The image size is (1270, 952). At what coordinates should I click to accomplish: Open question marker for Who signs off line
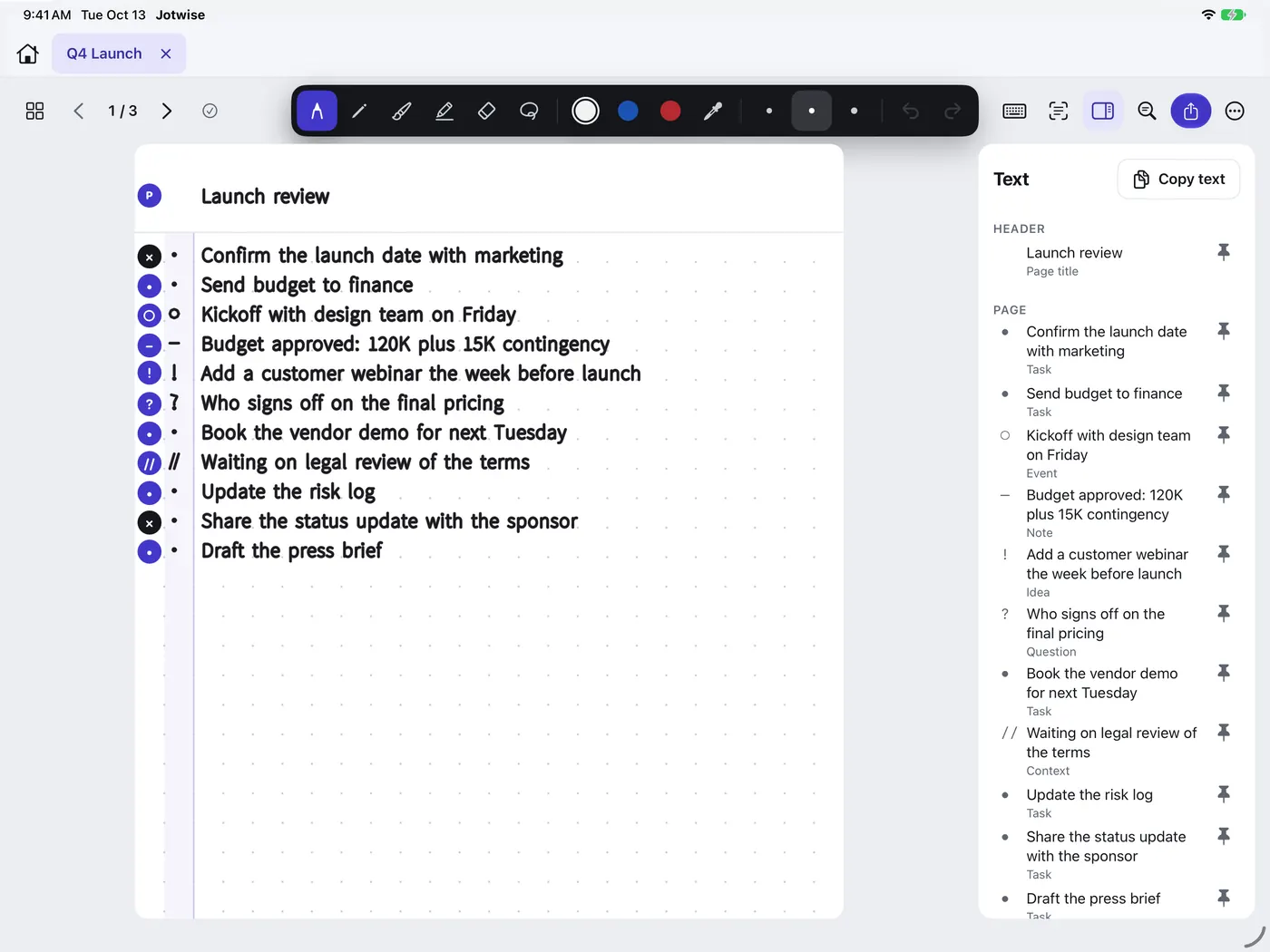pyautogui.click(x=150, y=404)
